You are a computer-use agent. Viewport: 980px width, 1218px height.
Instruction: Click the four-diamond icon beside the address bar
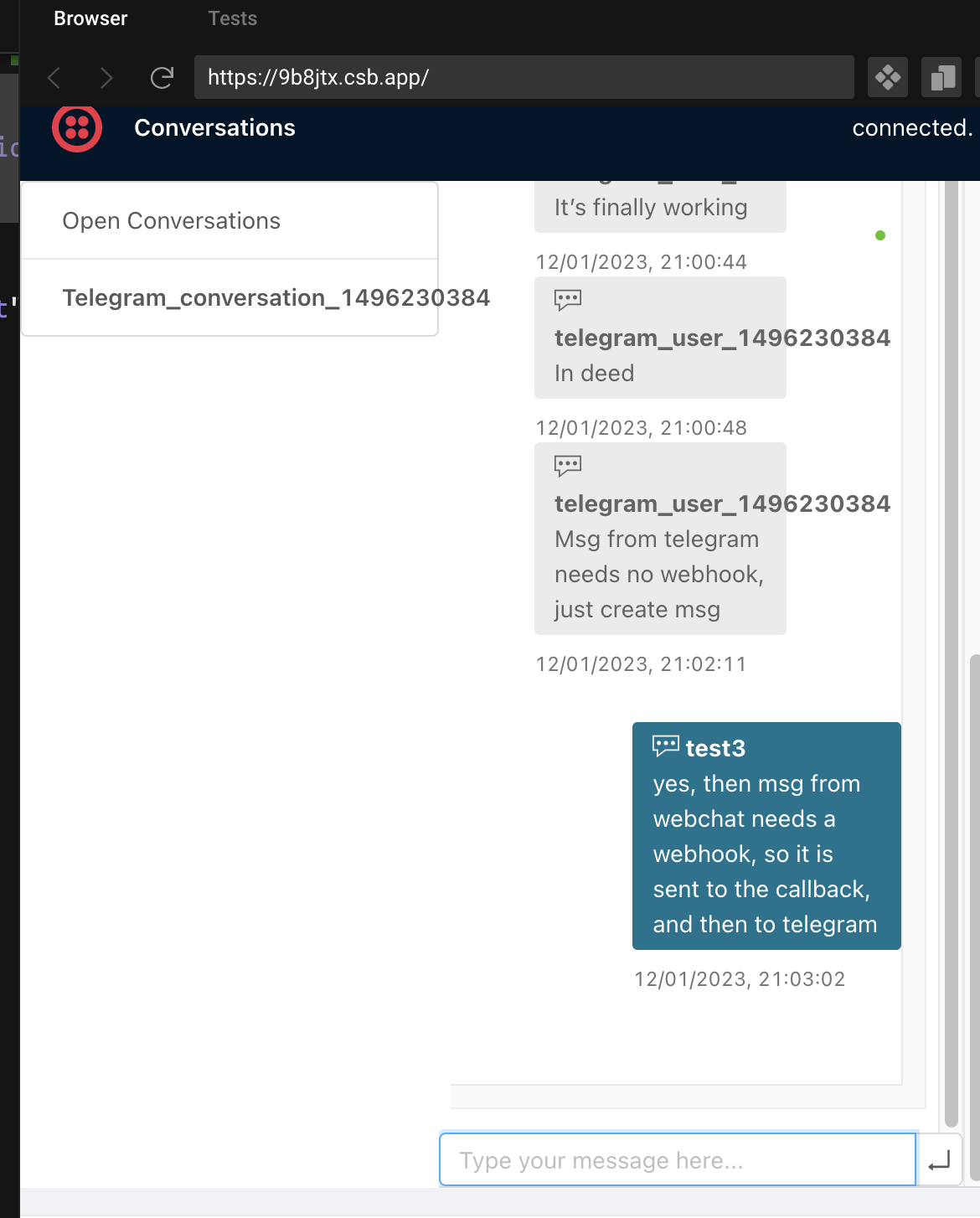[888, 78]
